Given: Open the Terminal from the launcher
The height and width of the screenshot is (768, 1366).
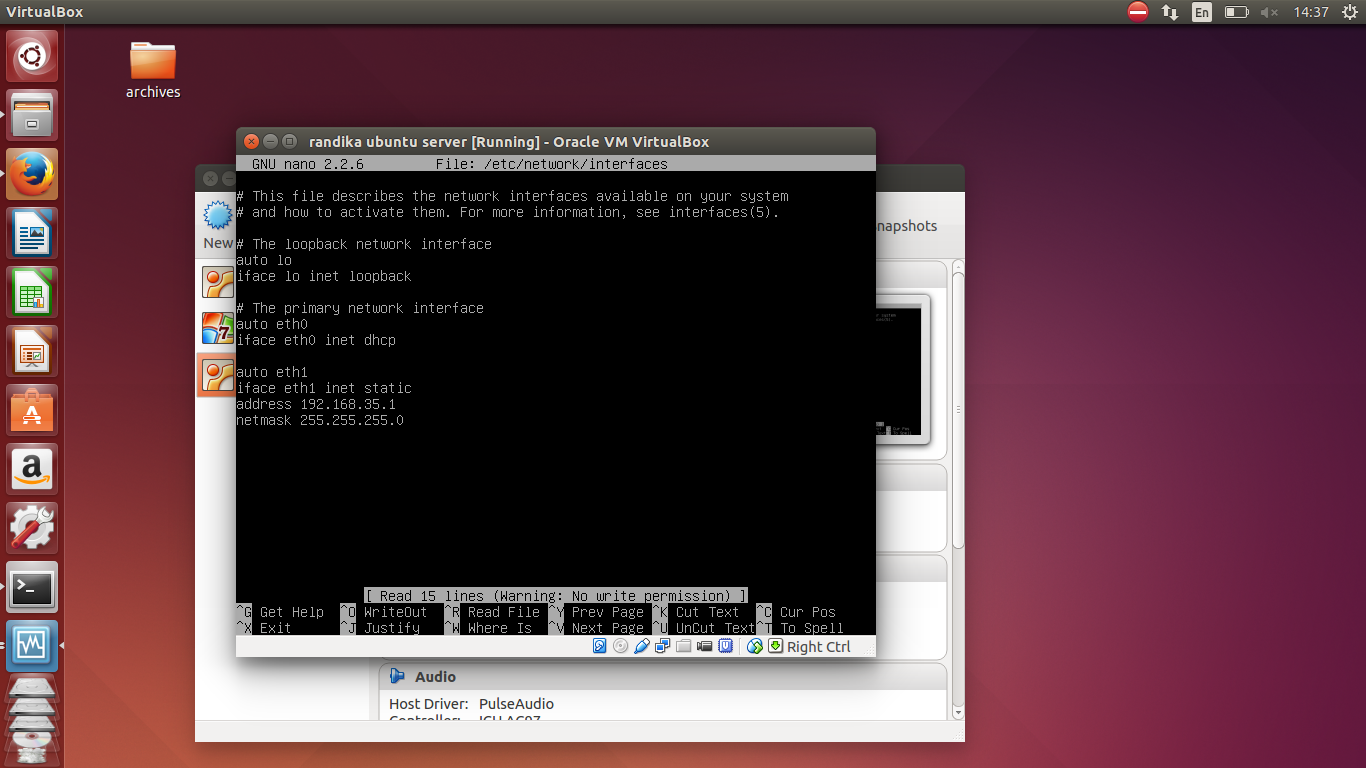Looking at the screenshot, I should pyautogui.click(x=32, y=587).
